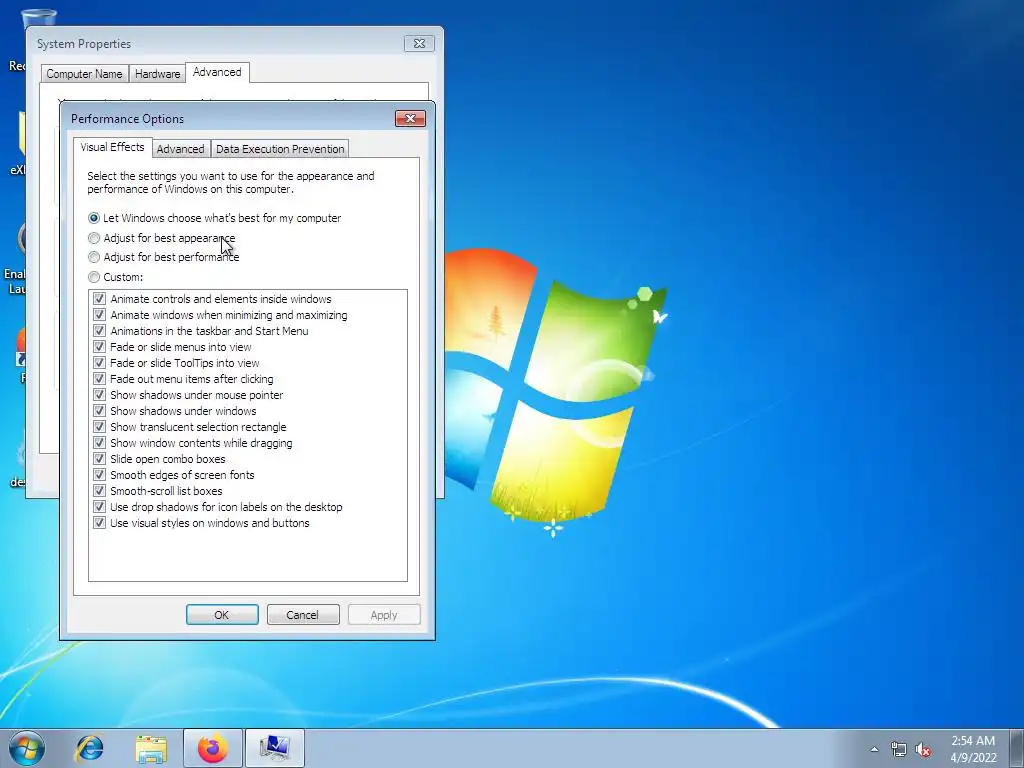1024x768 pixels.
Task: Click the Apply button
Action: click(384, 615)
